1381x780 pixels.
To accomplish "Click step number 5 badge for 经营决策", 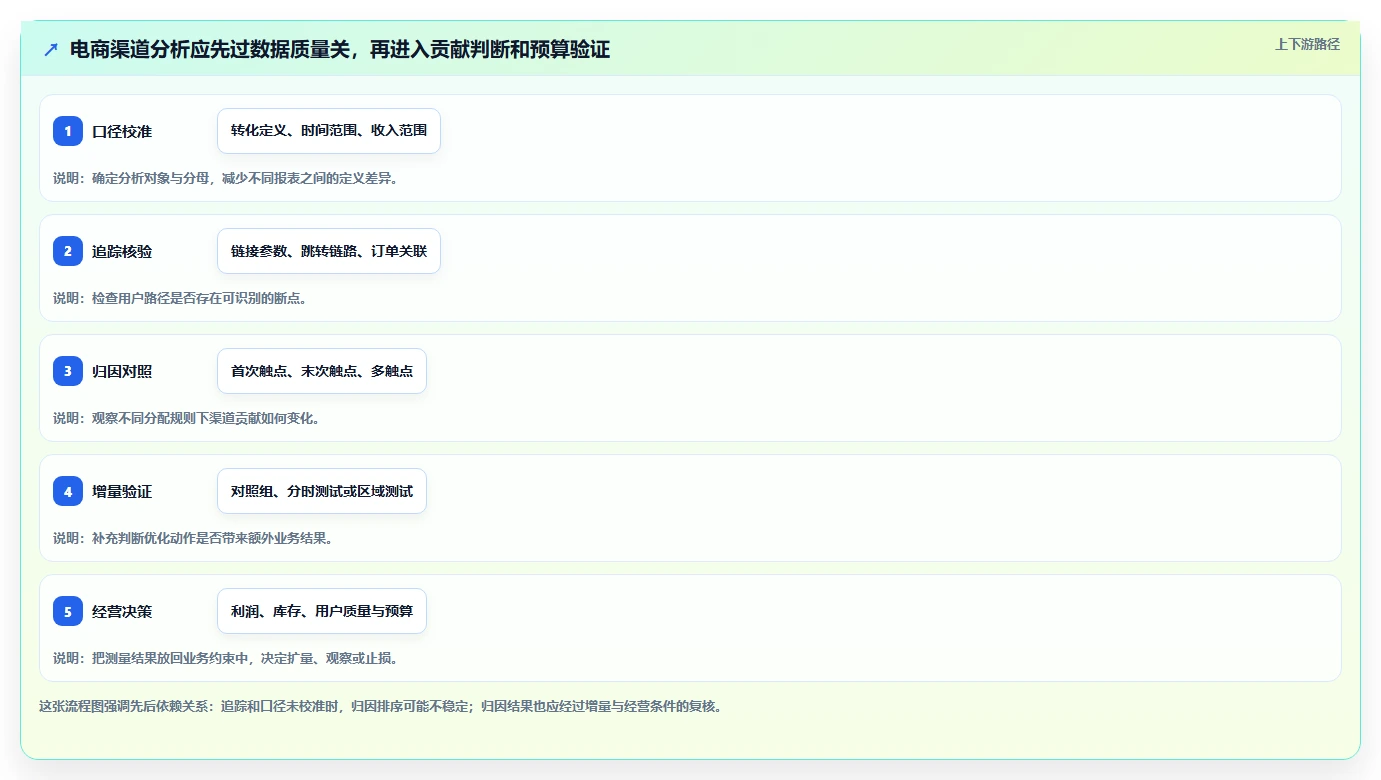I will pos(68,611).
